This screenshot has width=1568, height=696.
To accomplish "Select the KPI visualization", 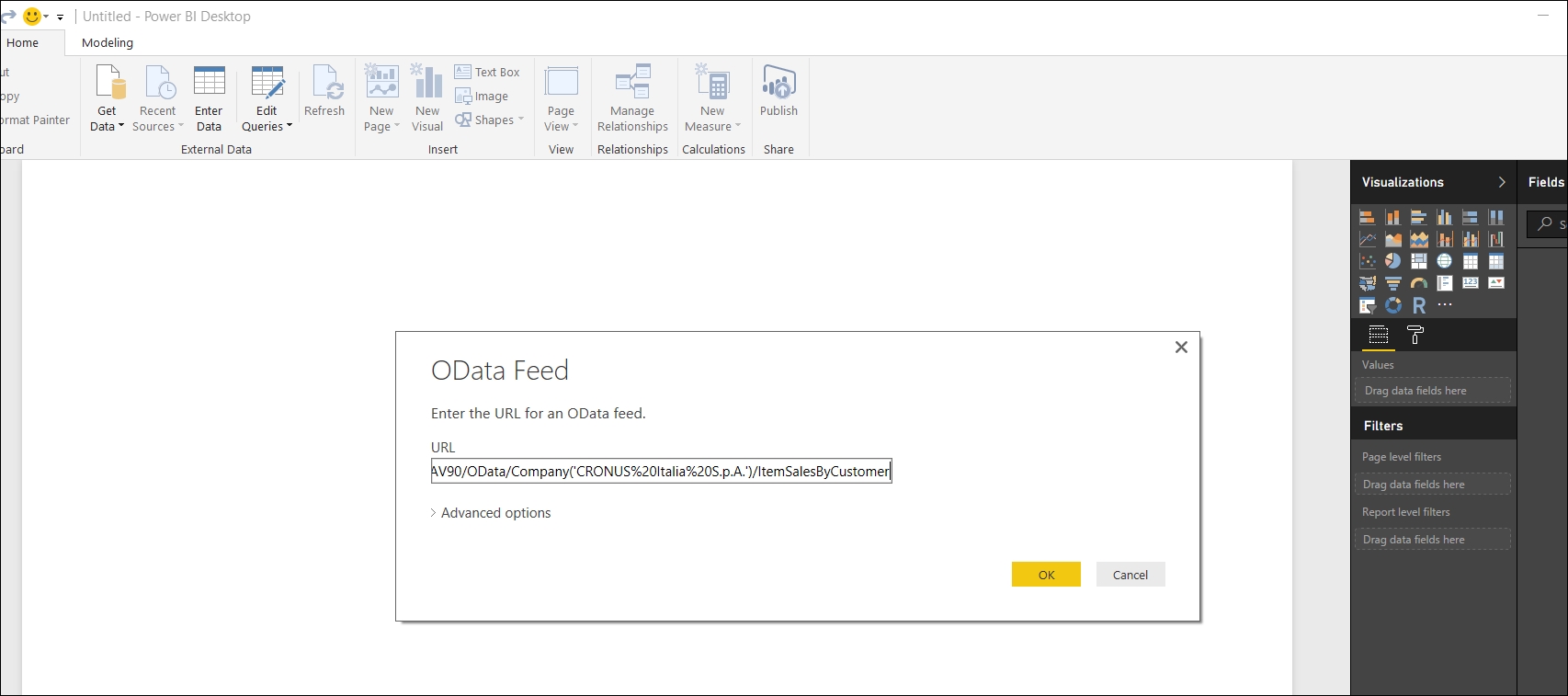I will [1496, 283].
